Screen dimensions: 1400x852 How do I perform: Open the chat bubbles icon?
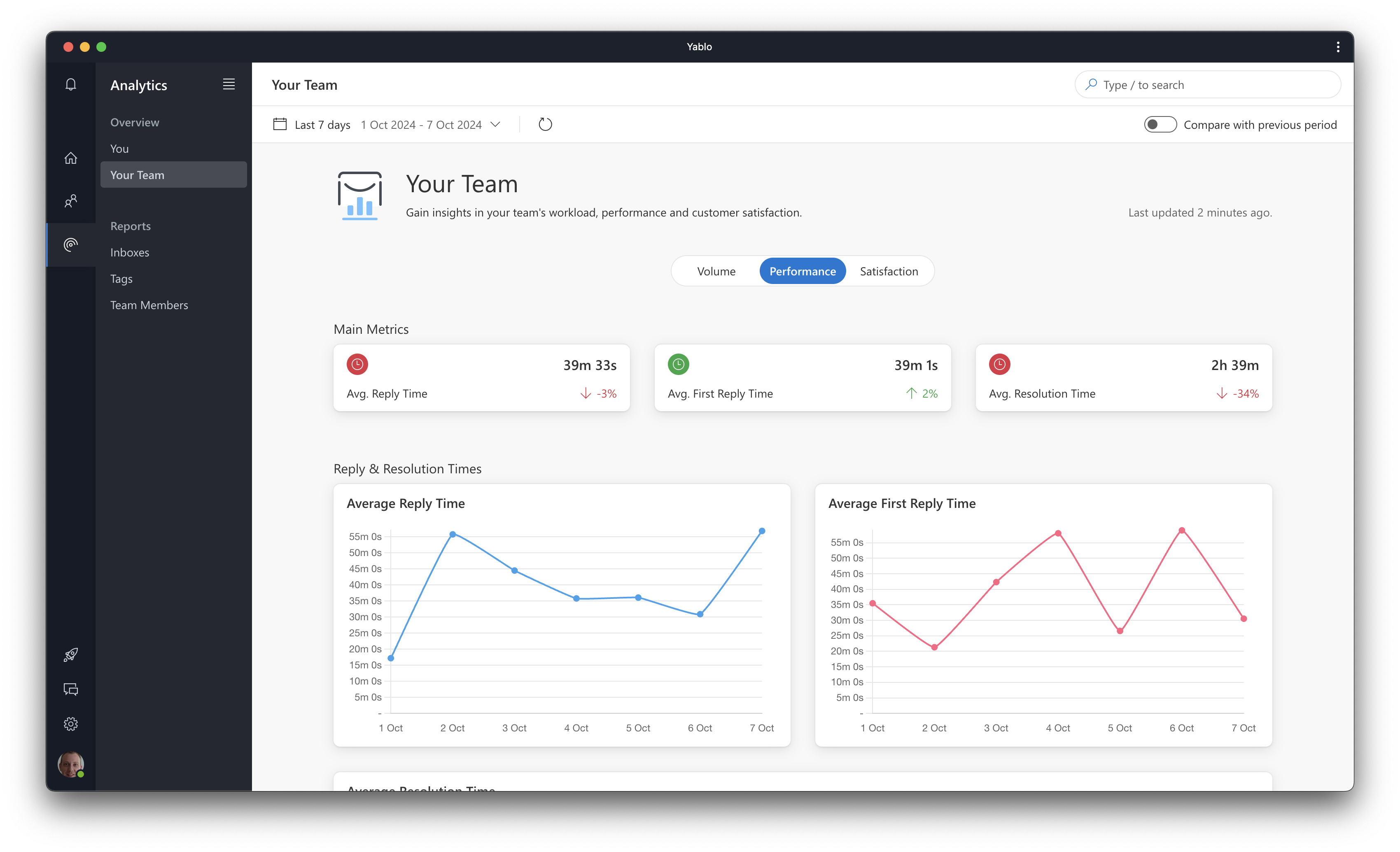pos(70,689)
